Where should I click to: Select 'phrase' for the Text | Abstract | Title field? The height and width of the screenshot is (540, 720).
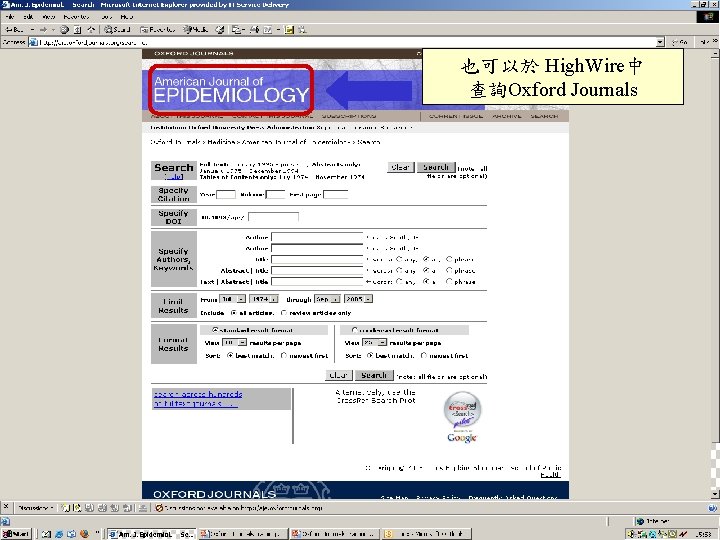(x=450, y=281)
